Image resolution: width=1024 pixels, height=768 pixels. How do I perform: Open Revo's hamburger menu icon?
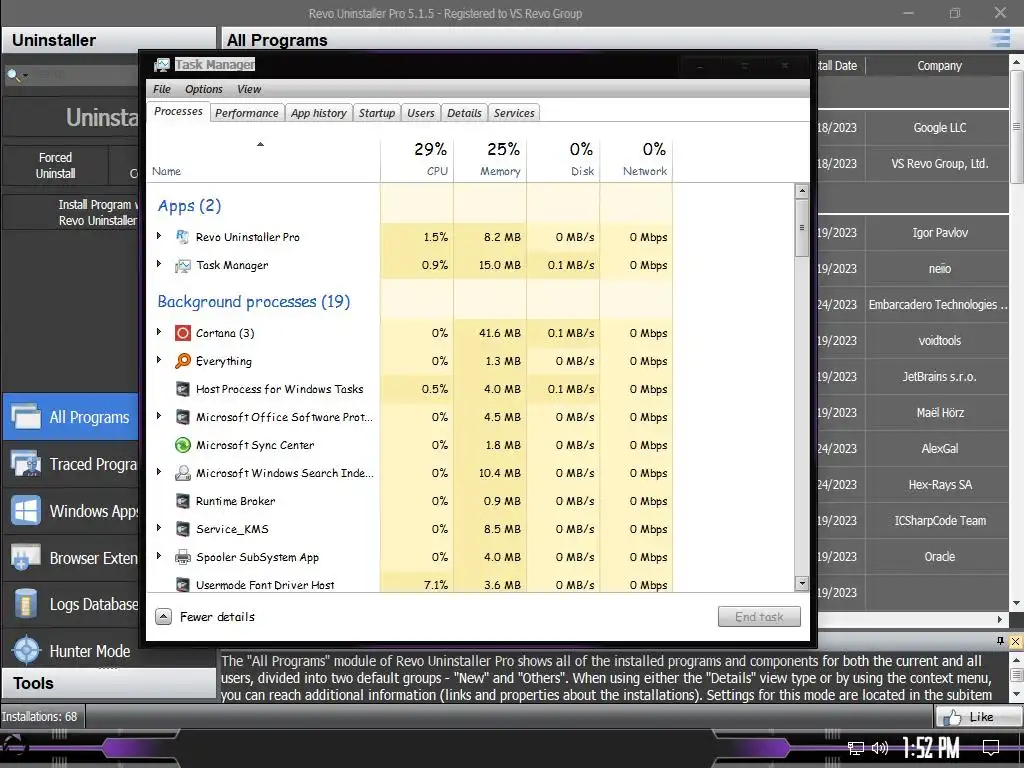1000,39
